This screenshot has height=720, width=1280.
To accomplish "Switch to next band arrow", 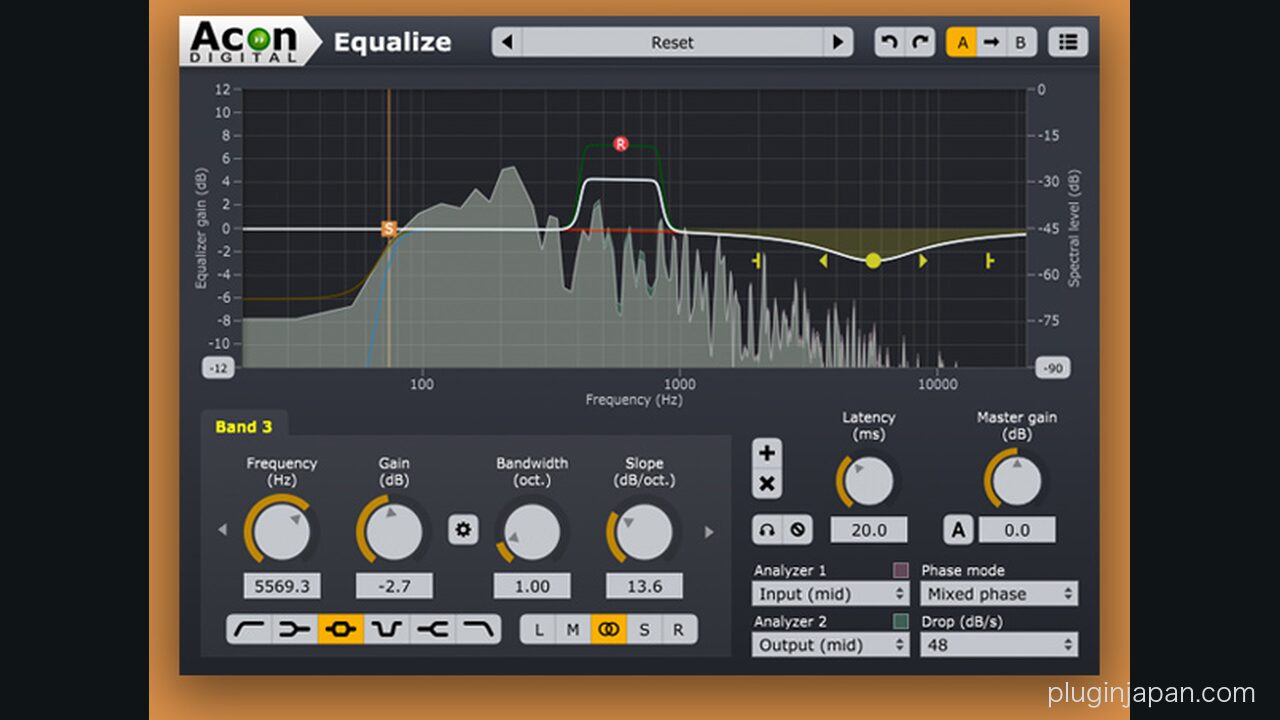I will coord(709,532).
